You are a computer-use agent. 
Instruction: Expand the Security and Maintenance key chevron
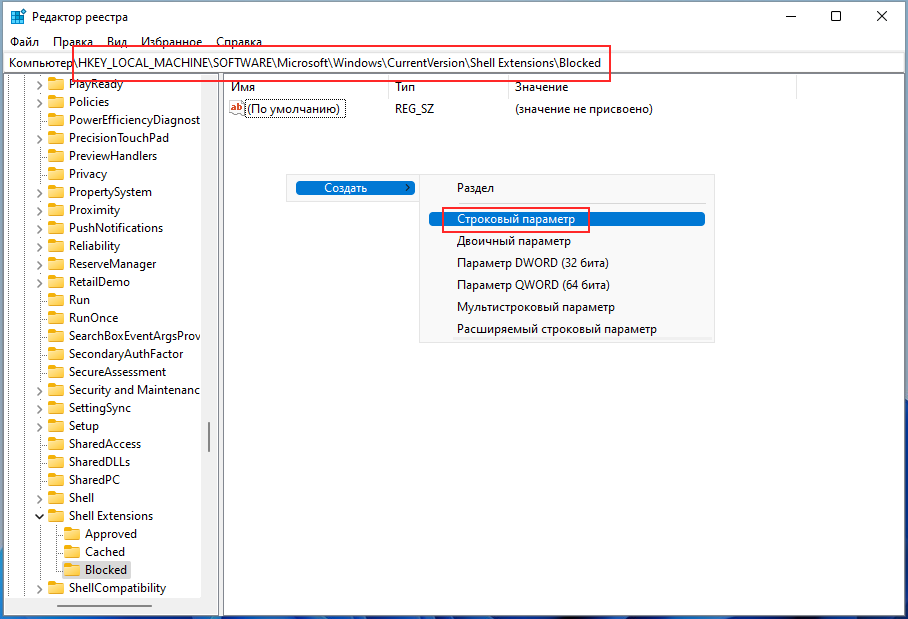(39, 390)
